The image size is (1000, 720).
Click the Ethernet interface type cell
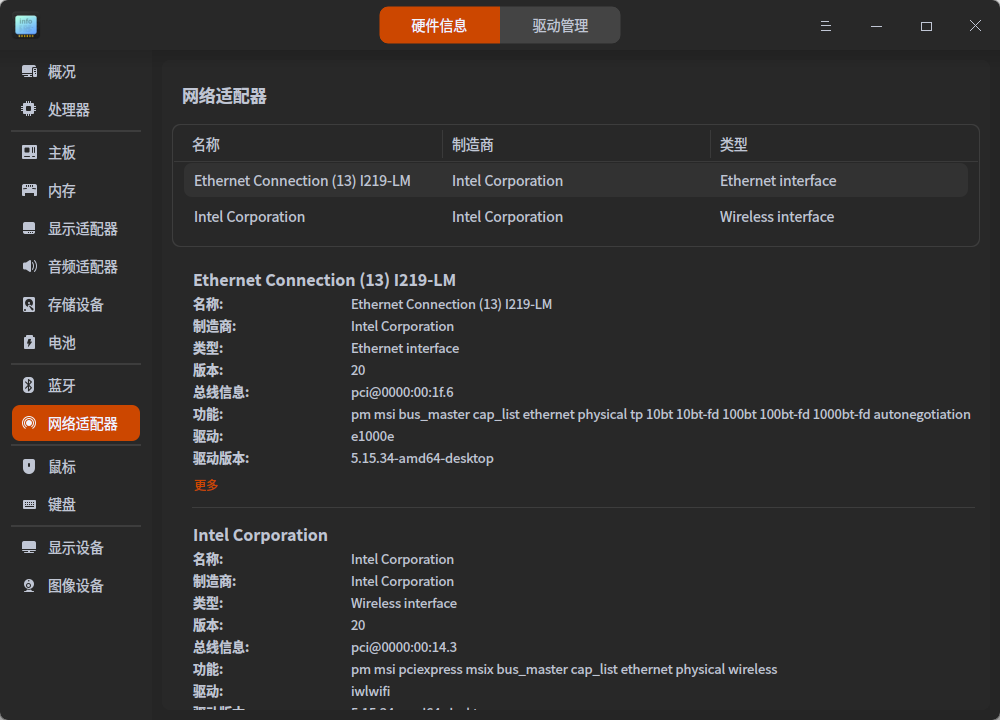[778, 180]
